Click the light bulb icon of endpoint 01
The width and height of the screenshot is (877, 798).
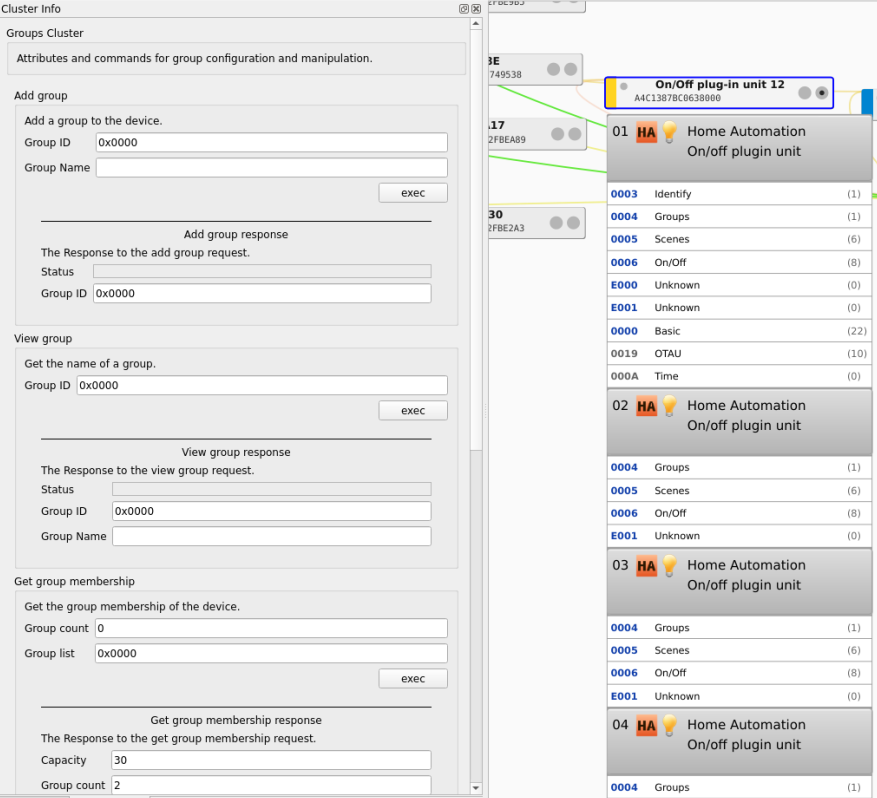(669, 133)
